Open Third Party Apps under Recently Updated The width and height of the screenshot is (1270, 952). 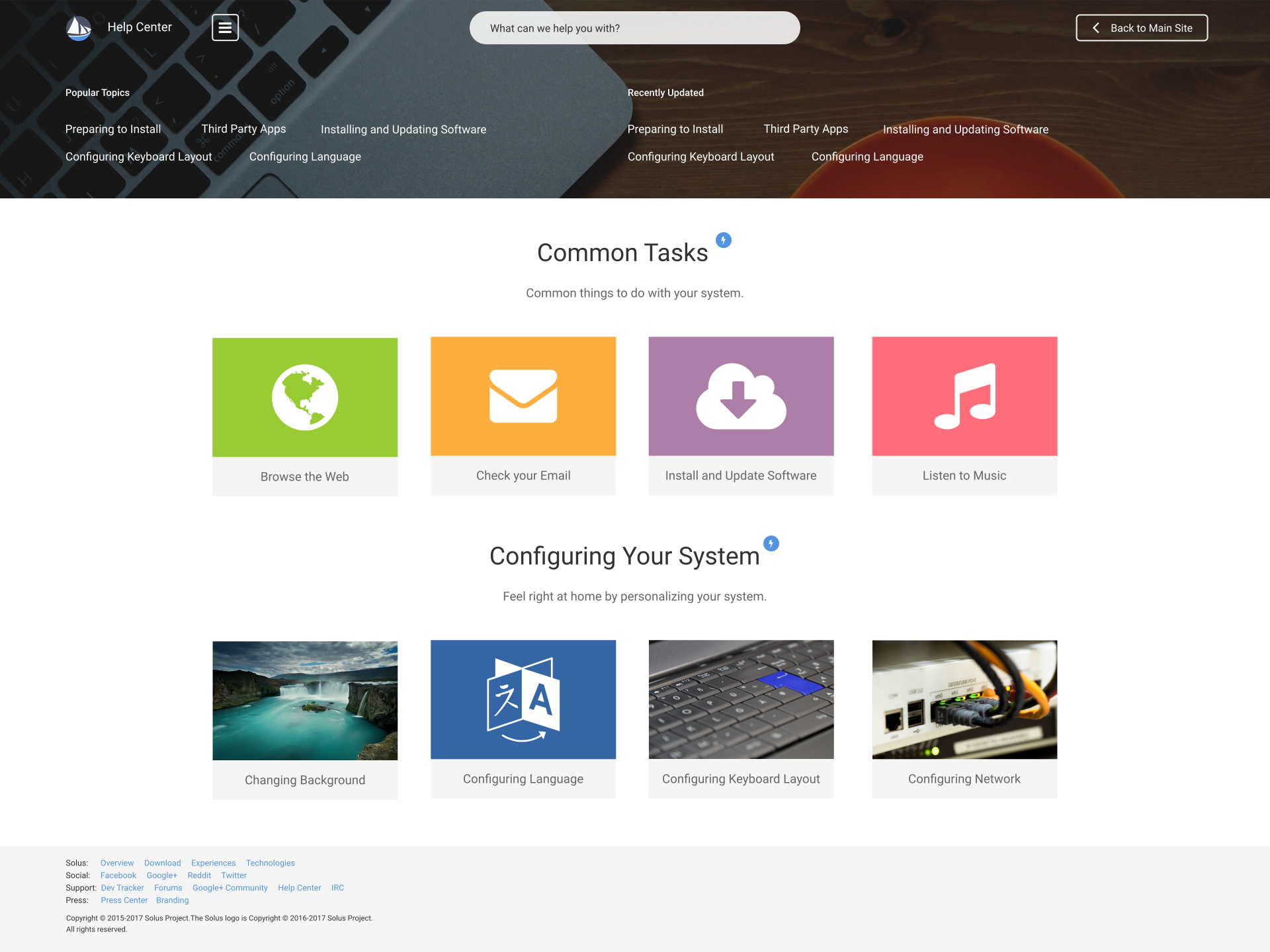[806, 129]
